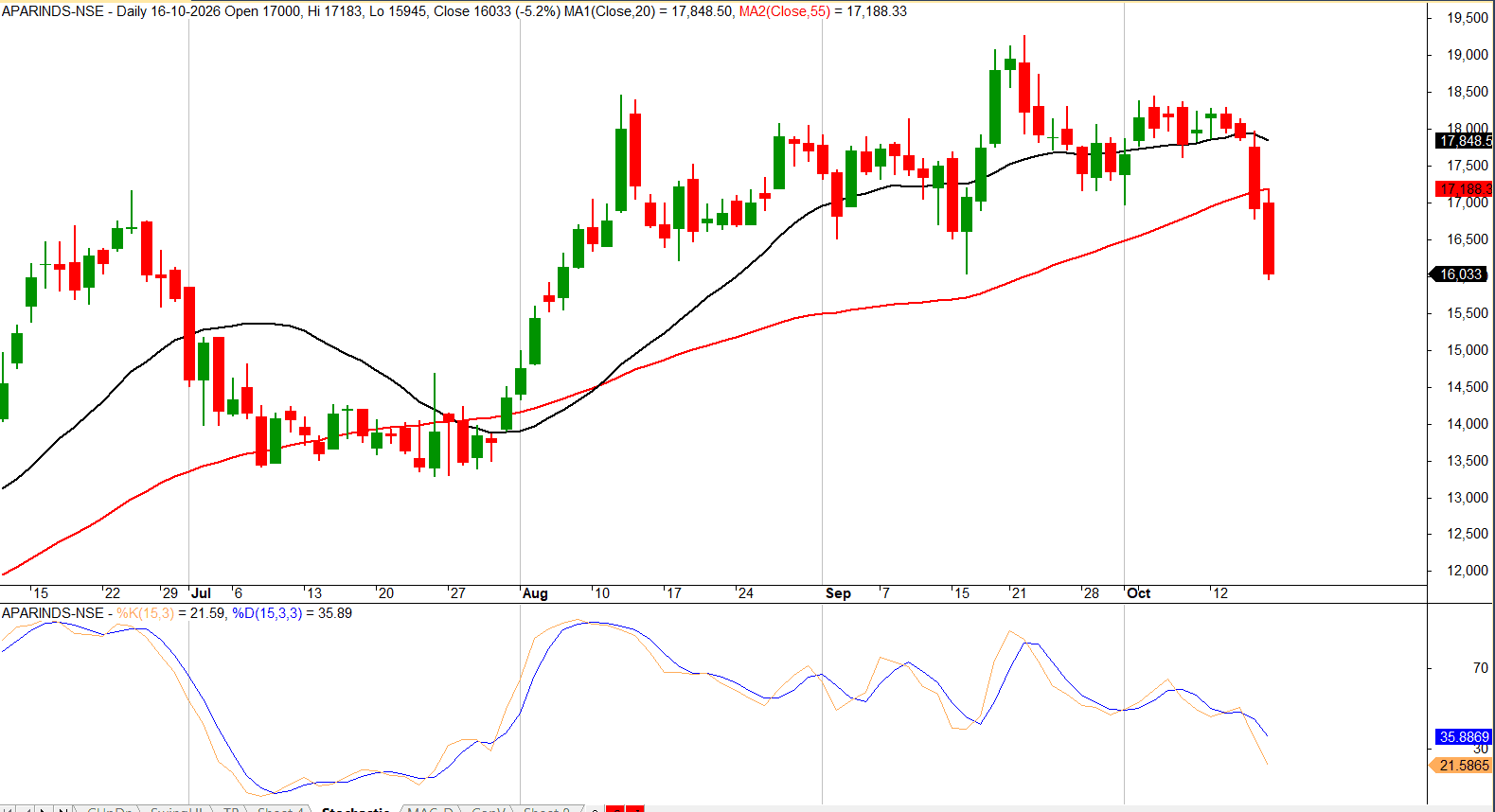Screen dimensions: 1495x812
Task: Click the 14,500 price axis label
Action: (x=1468, y=387)
